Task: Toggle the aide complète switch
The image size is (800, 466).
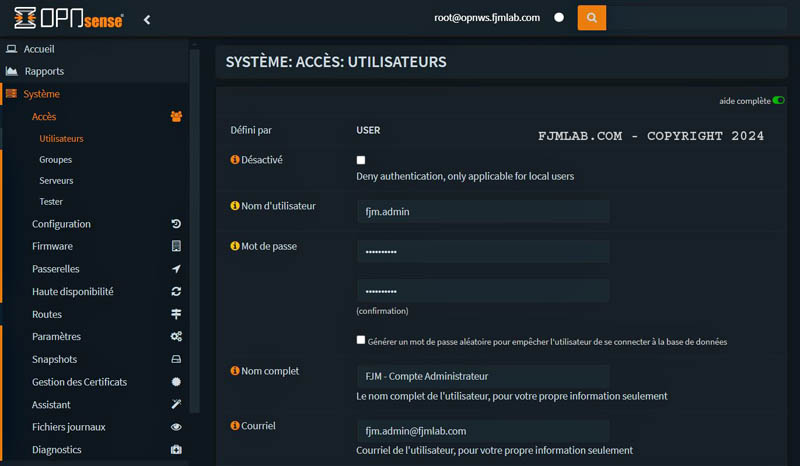Action: 778,100
